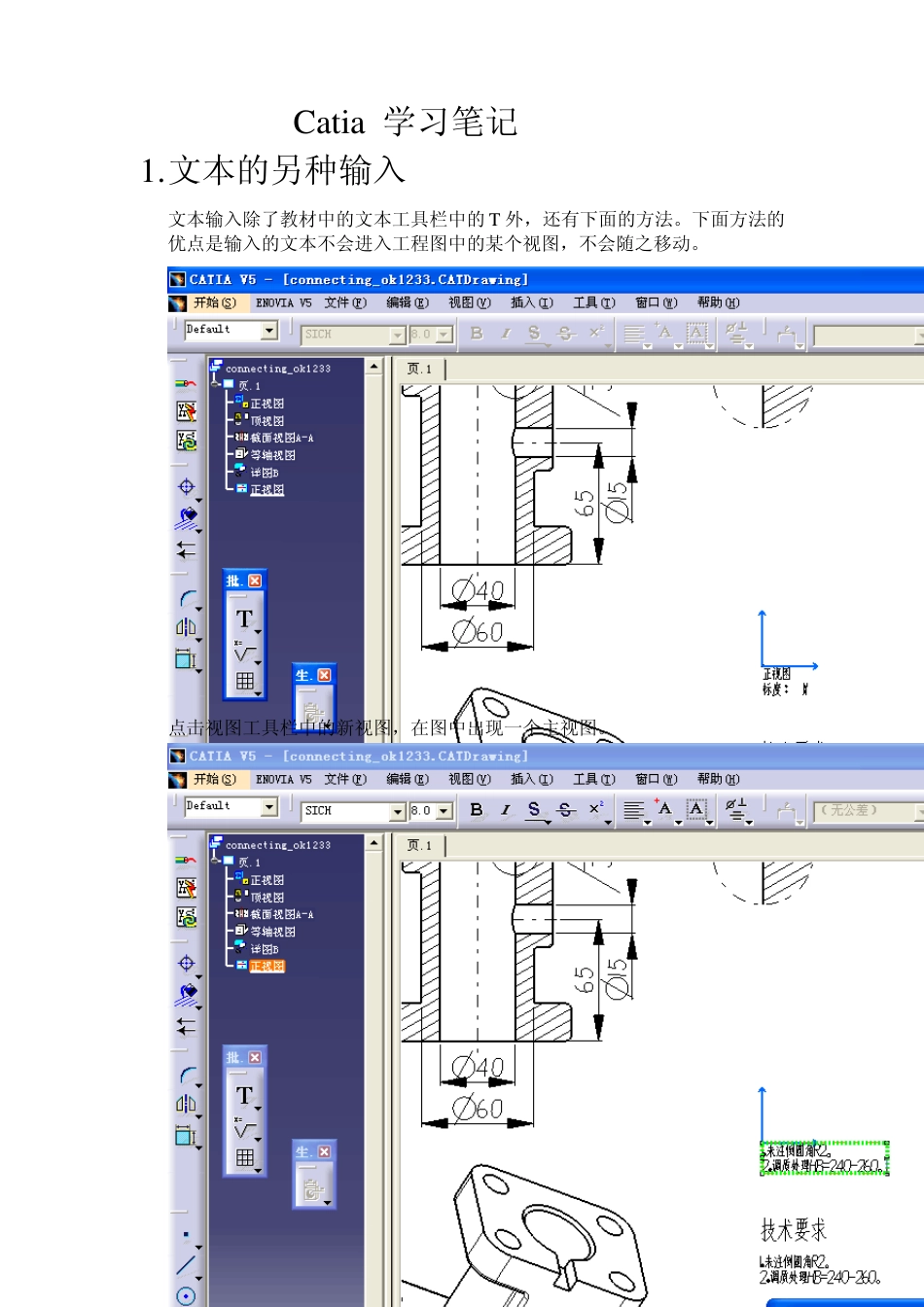924x1307 pixels.
Task: Click Mirror symmetry tool in second window sidebar
Action: coord(186,1104)
